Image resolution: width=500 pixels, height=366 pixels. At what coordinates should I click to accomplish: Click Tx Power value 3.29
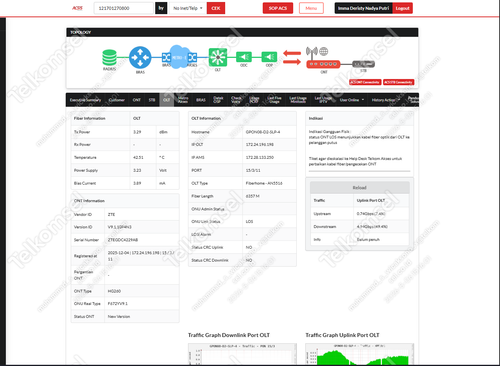[x=137, y=132]
